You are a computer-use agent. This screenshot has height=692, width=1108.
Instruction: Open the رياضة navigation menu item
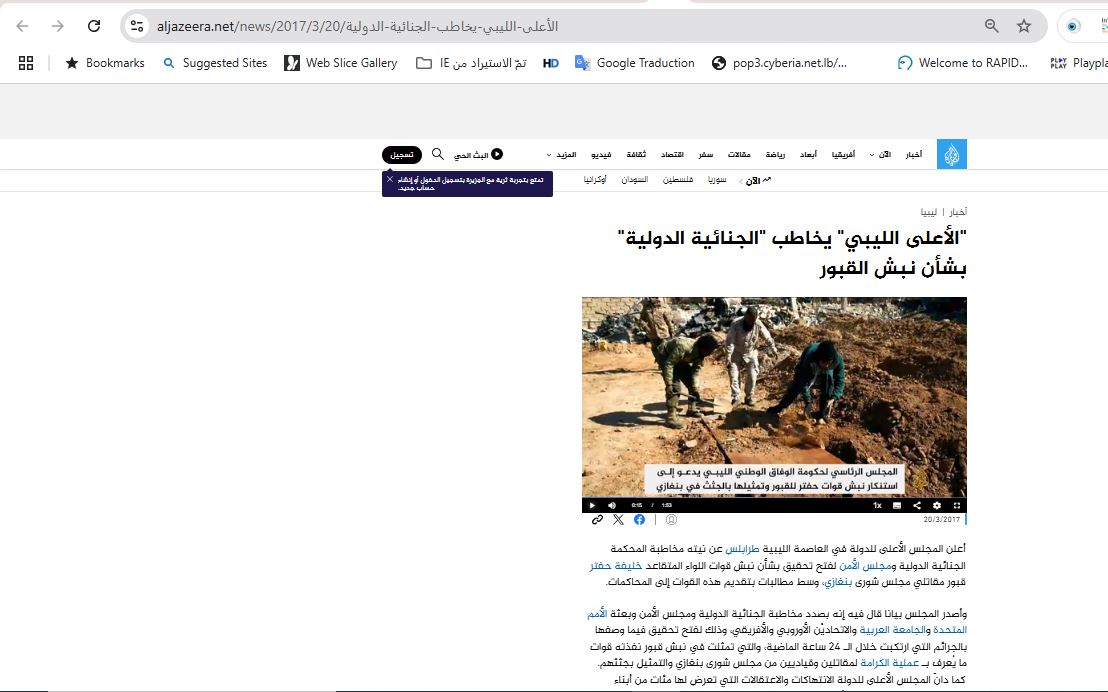point(775,155)
